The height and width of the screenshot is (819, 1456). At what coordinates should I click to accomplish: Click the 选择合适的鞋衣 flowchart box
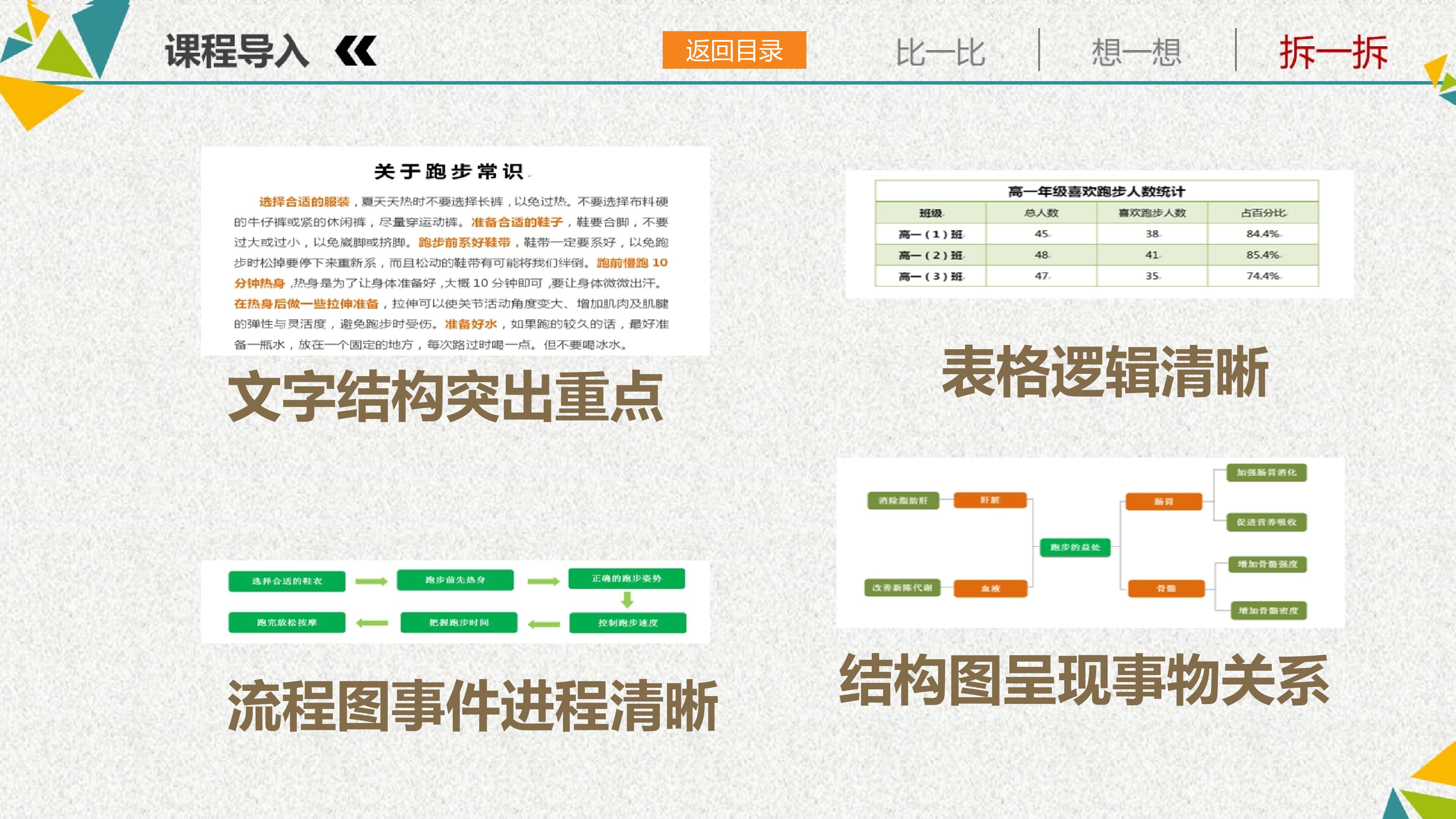point(287,581)
